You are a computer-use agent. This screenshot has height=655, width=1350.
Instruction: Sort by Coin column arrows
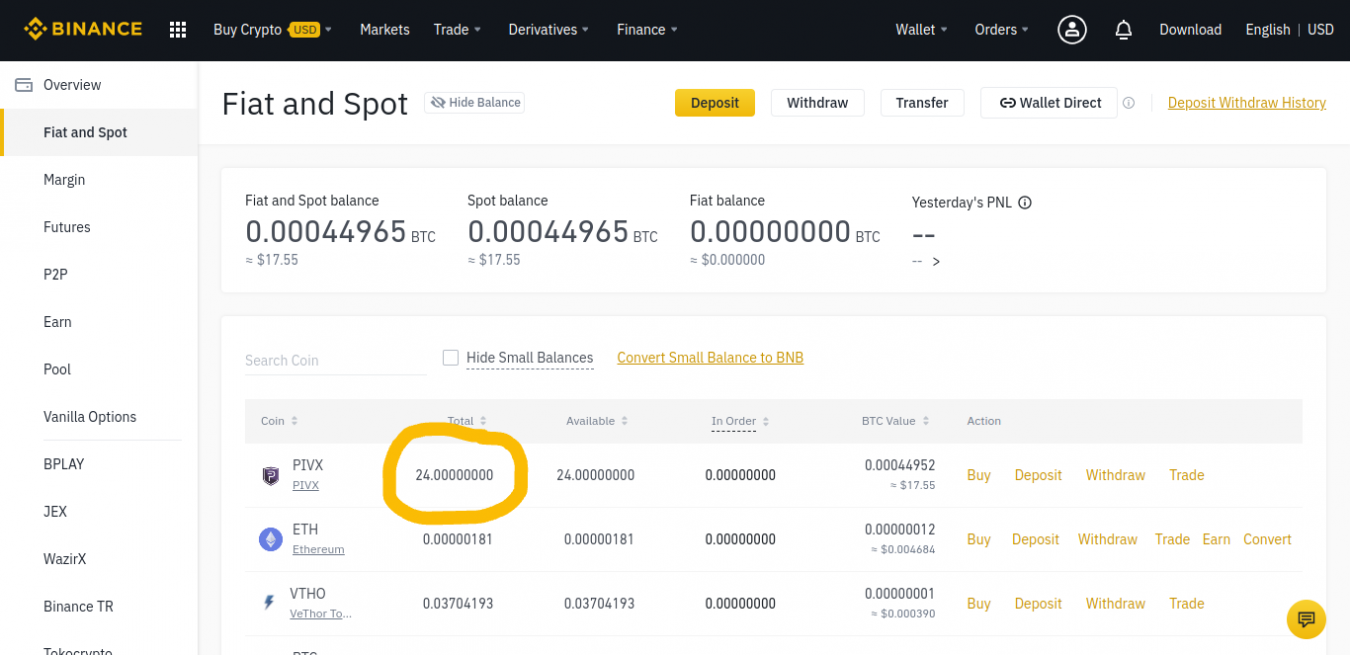click(x=294, y=421)
